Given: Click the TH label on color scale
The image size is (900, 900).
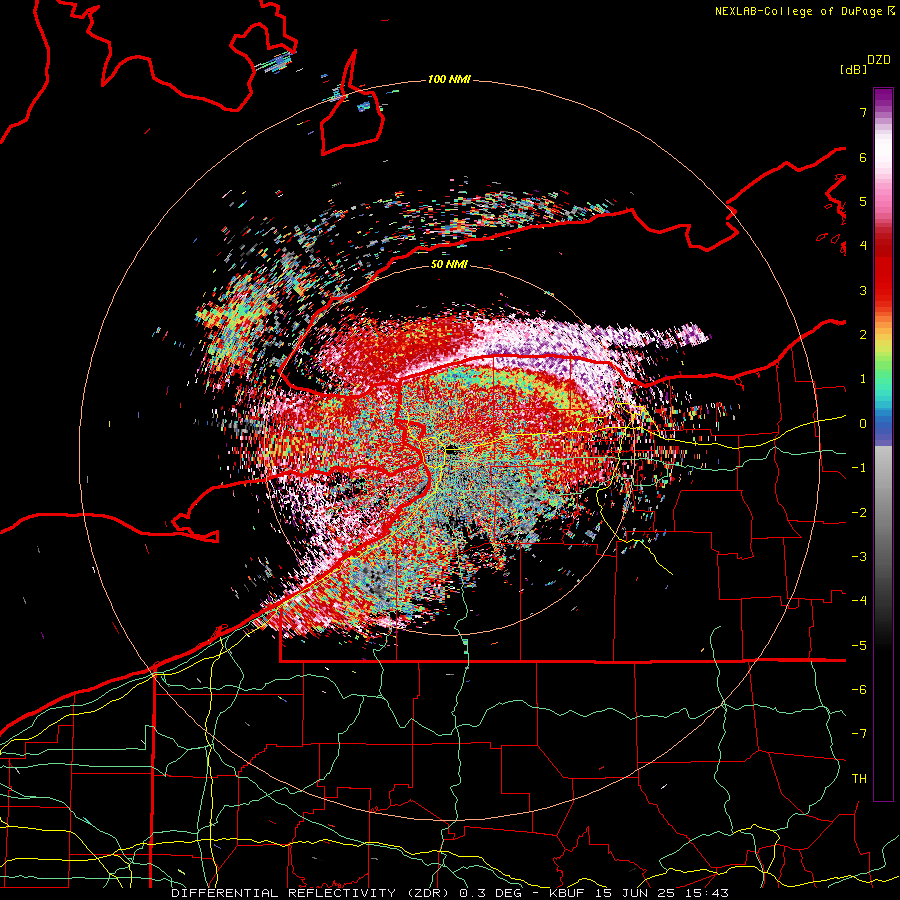Looking at the screenshot, I should click(859, 779).
